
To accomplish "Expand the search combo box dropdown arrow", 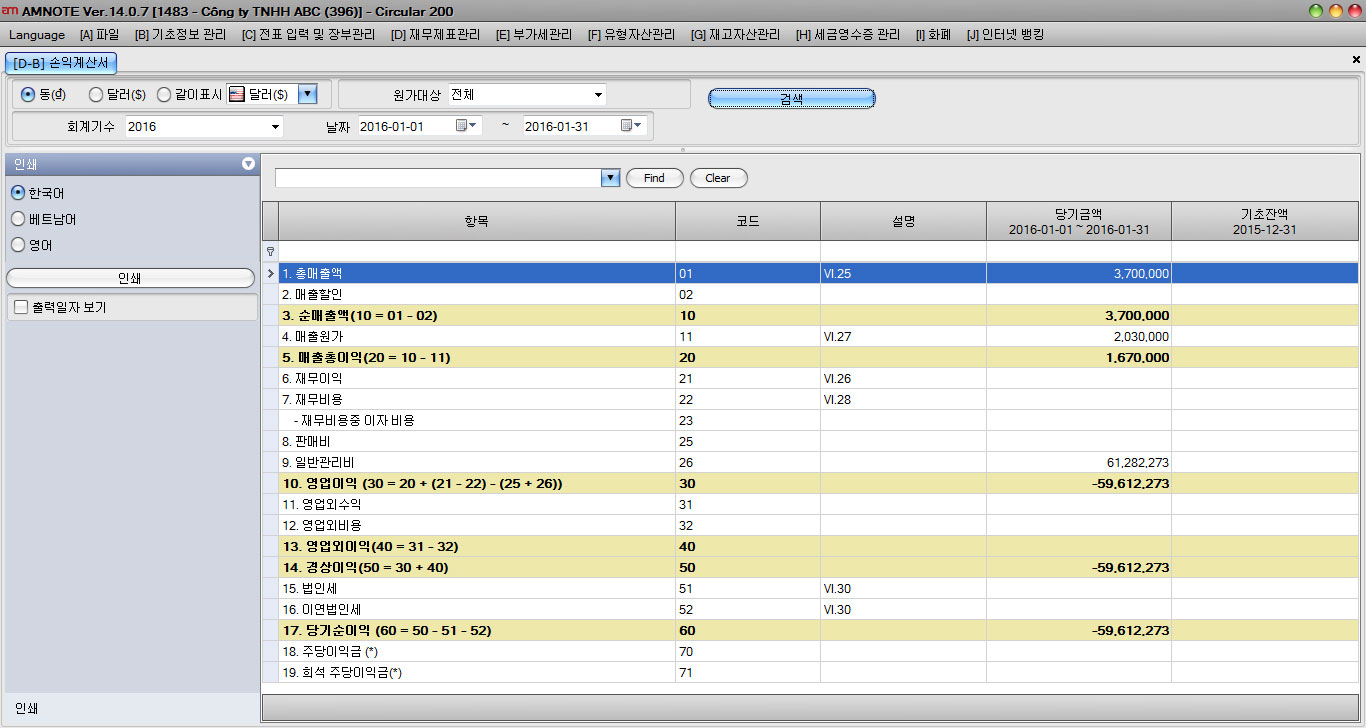I will point(610,178).
